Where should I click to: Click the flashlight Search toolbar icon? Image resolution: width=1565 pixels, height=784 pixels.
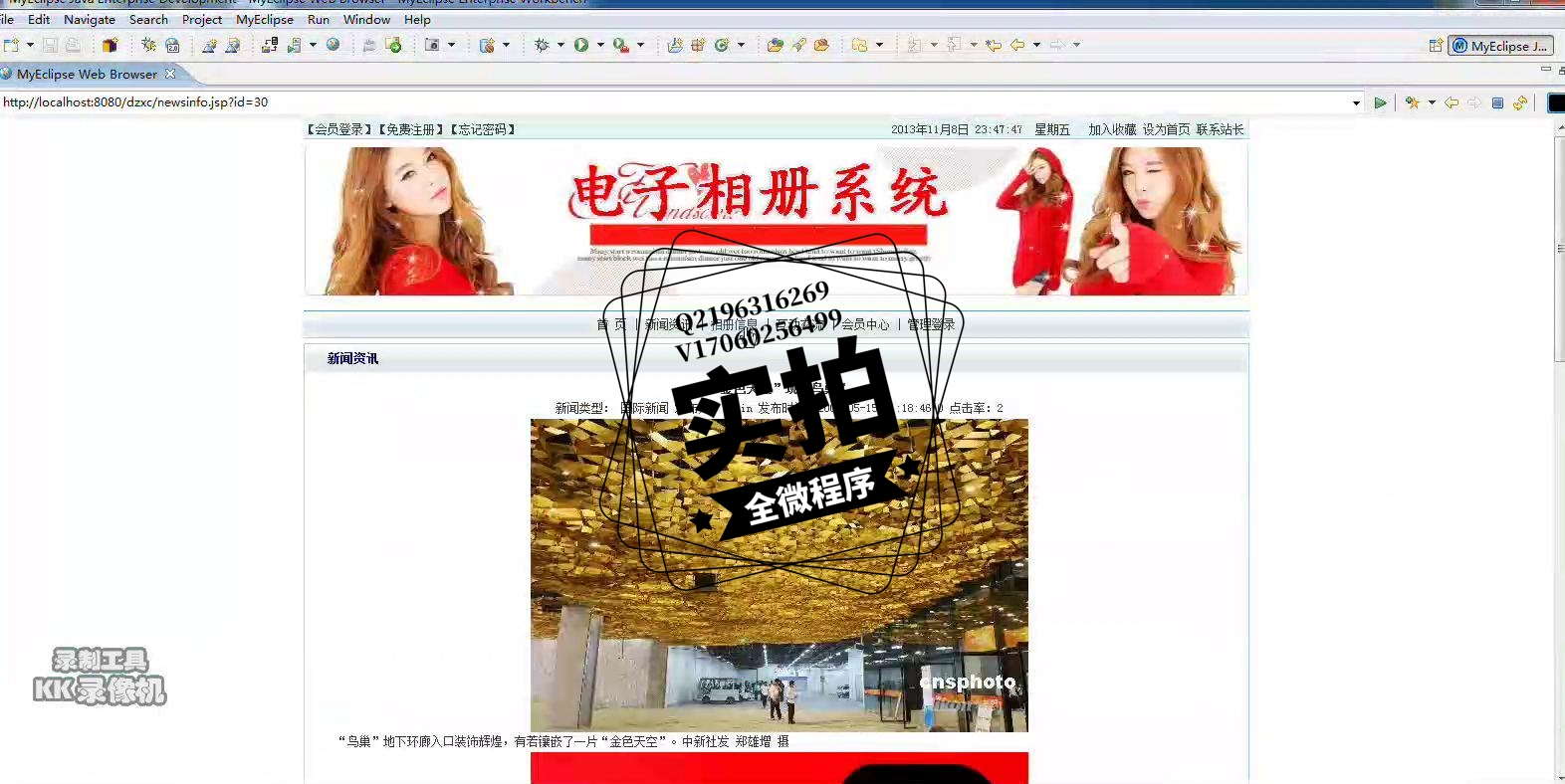click(798, 45)
